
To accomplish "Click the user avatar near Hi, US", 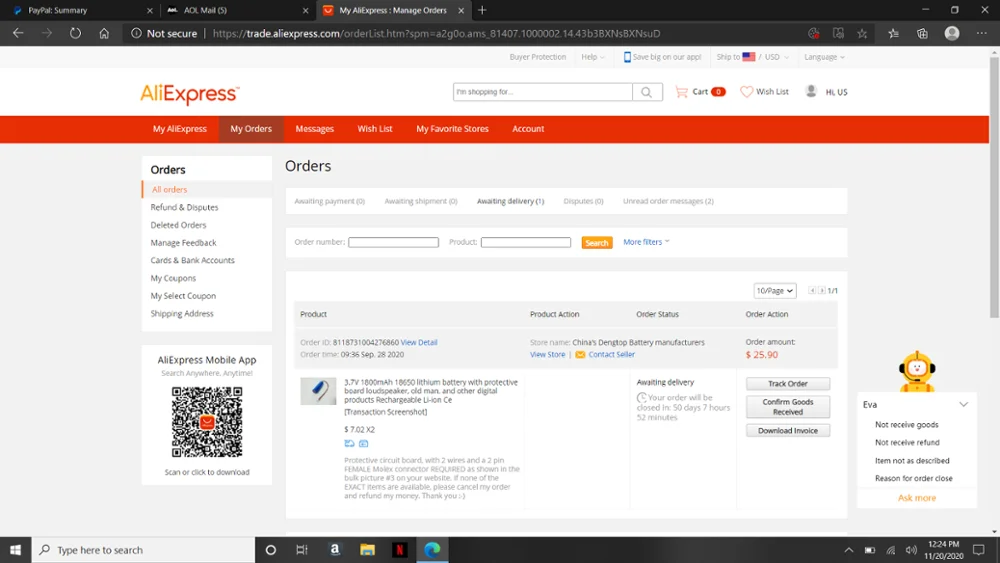I will pyautogui.click(x=811, y=91).
